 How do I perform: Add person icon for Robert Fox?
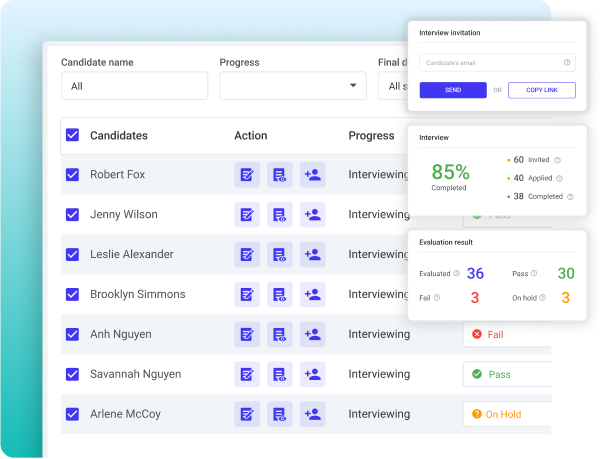click(x=312, y=175)
